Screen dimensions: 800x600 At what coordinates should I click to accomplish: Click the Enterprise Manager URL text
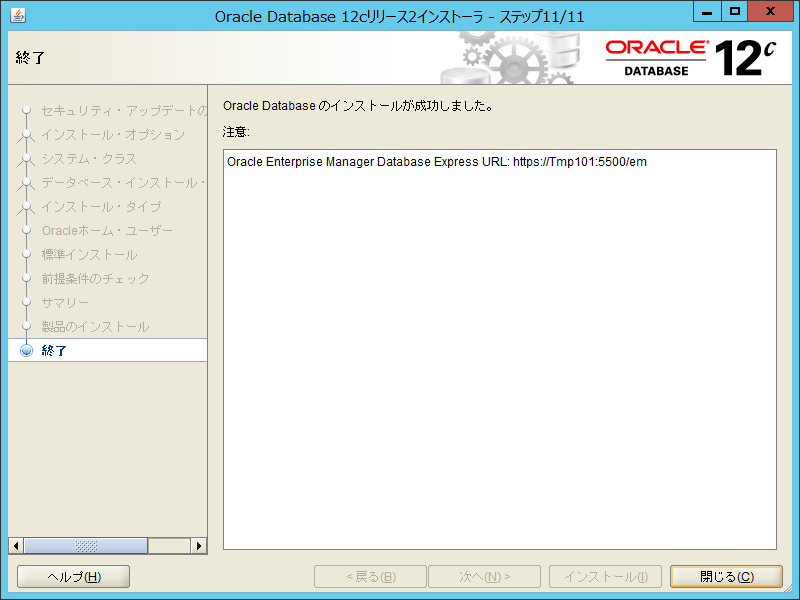tap(437, 162)
